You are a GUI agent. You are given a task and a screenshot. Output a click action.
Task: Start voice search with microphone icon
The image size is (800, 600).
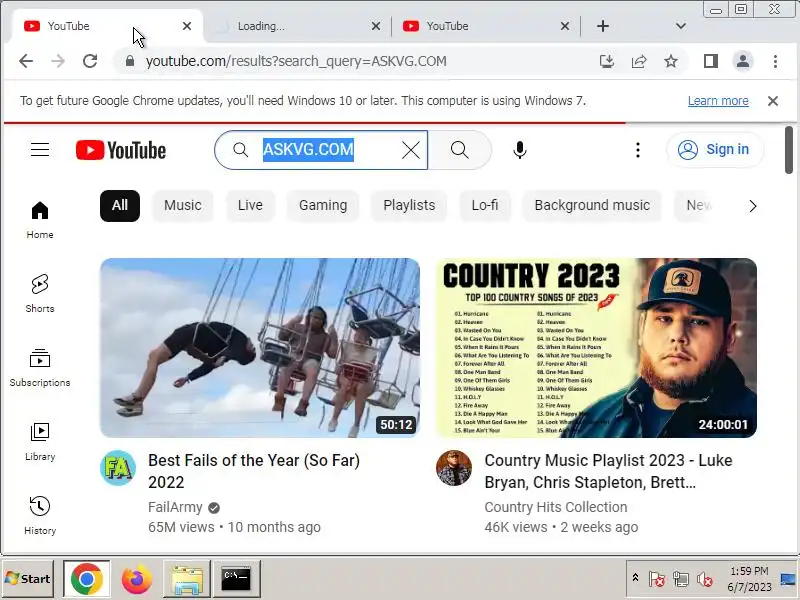click(519, 150)
